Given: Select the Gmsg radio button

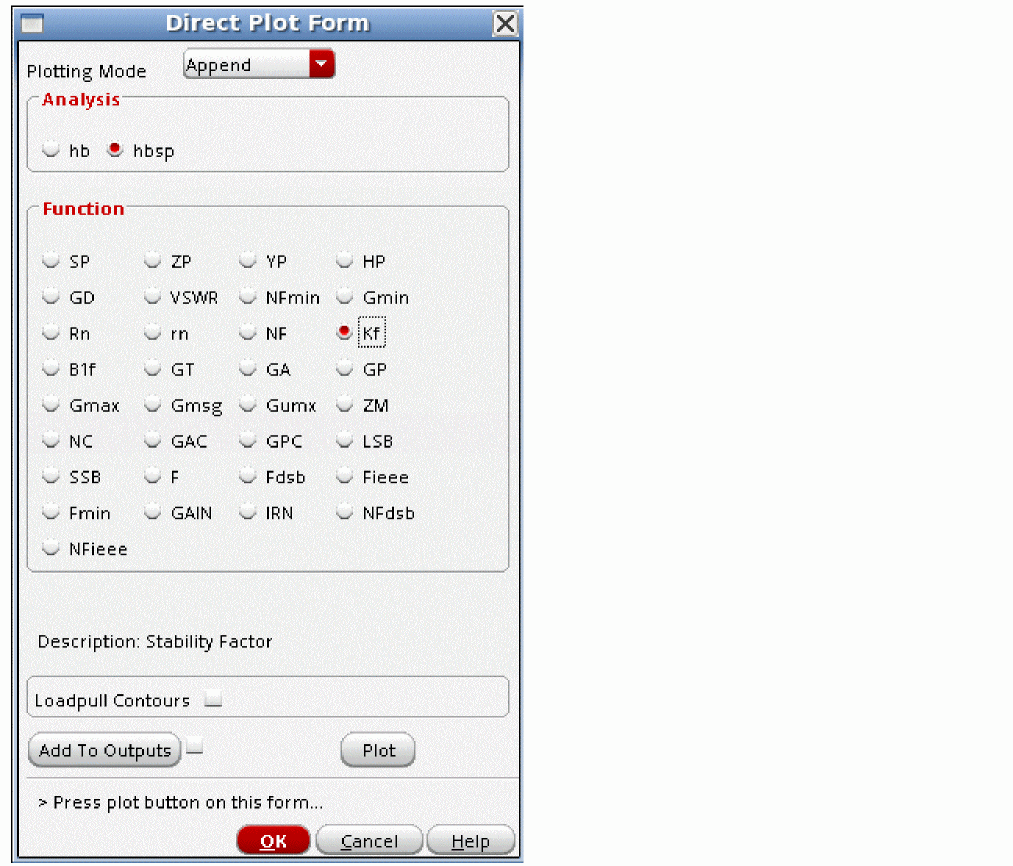Looking at the screenshot, I should click(152, 405).
